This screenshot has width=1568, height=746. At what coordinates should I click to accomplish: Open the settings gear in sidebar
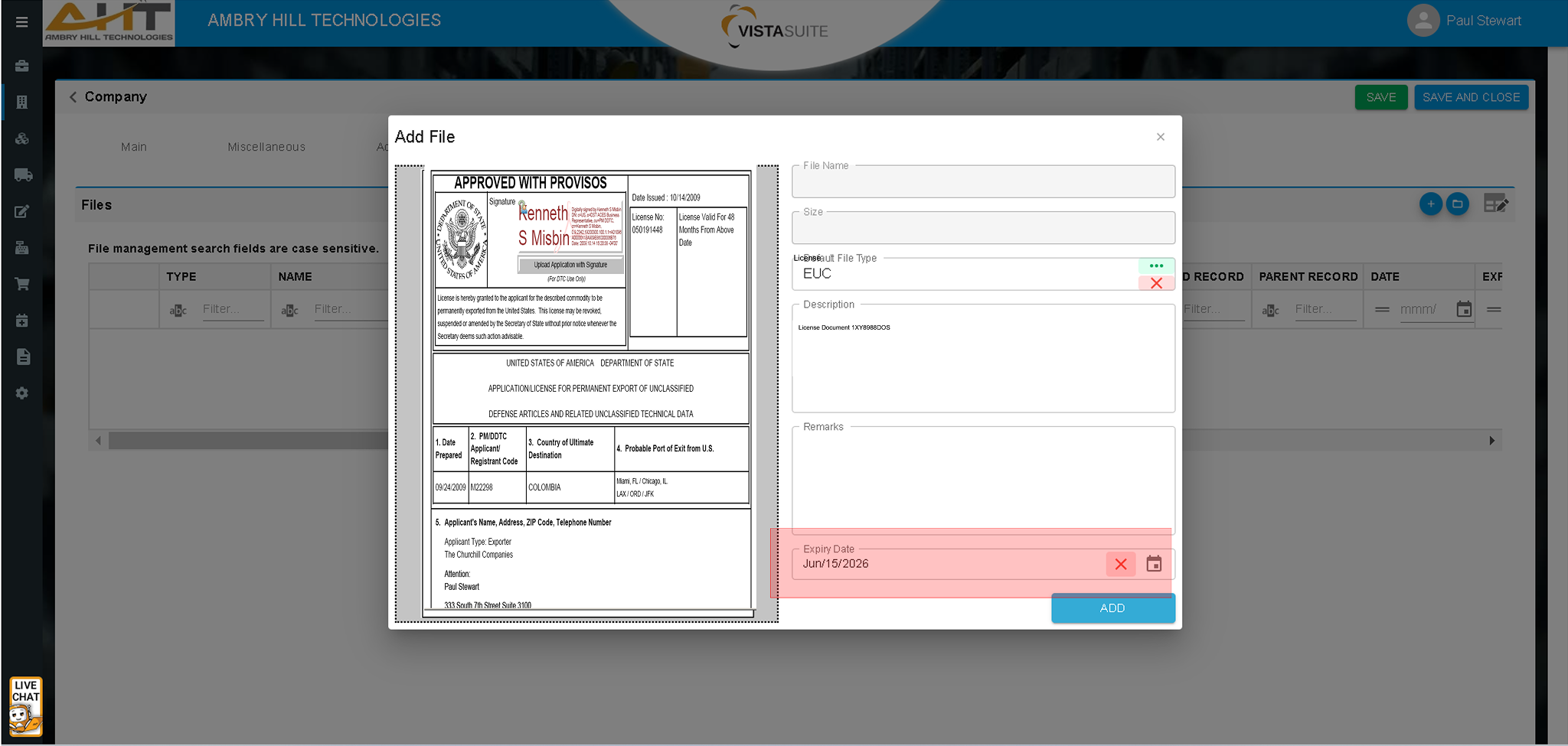[x=22, y=393]
